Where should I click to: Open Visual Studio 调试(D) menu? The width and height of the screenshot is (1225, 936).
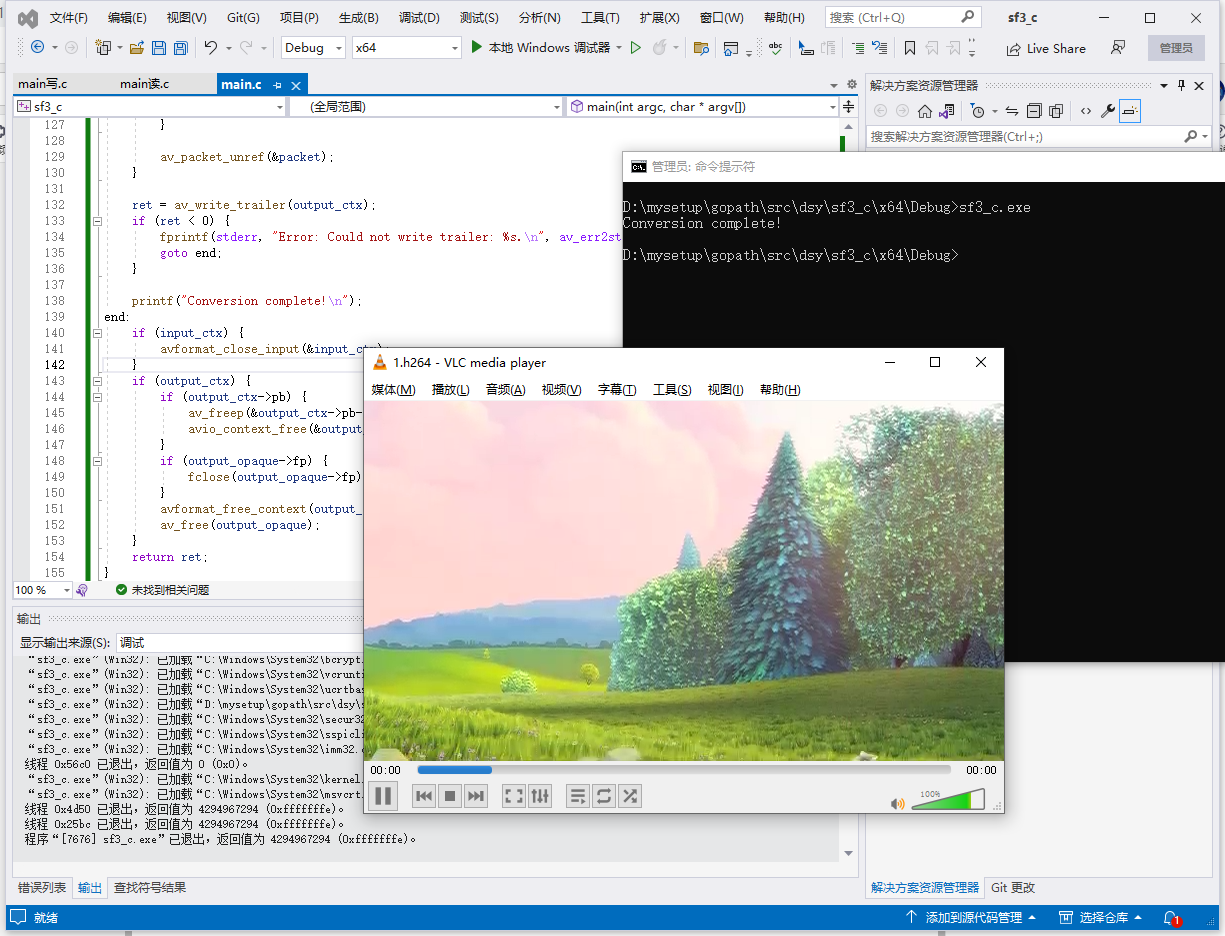click(419, 18)
